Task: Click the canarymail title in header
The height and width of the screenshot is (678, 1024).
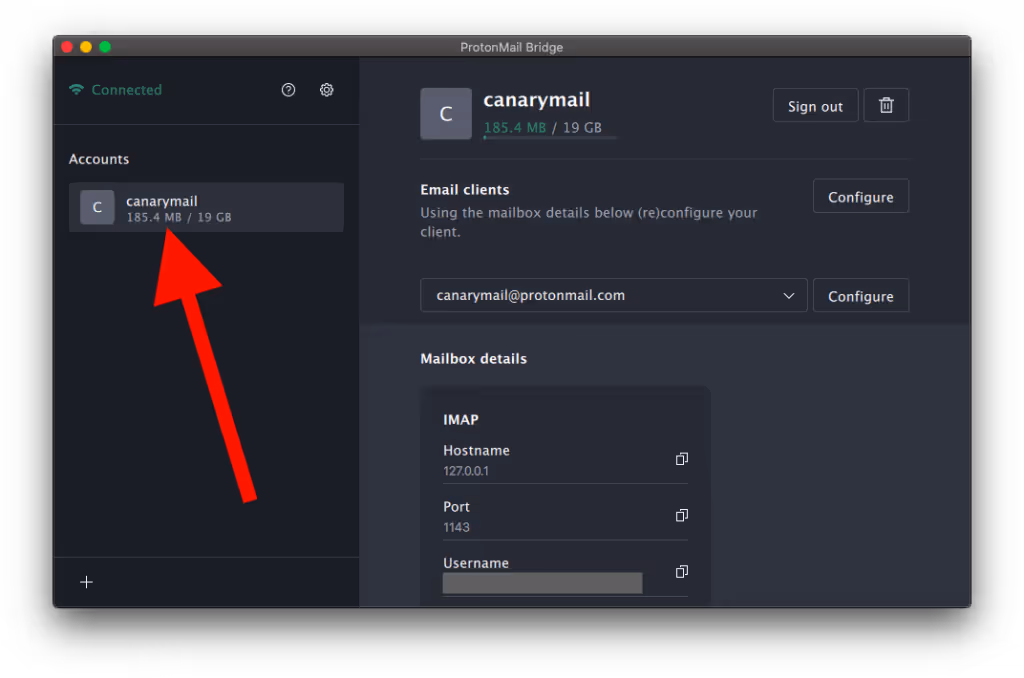Action: 537,100
